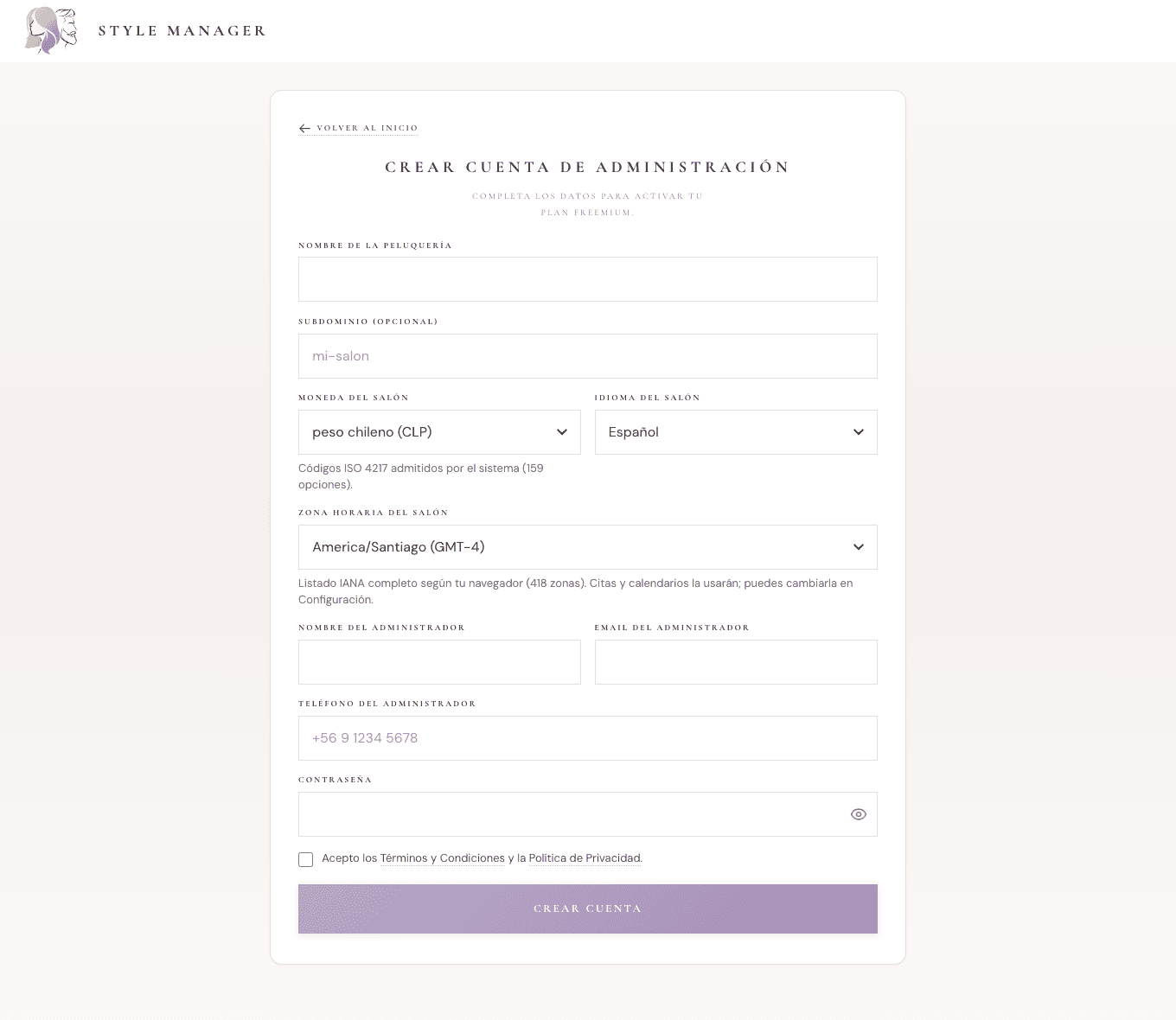The height and width of the screenshot is (1020, 1176).
Task: Click the Style Manager header title text
Action: click(182, 31)
